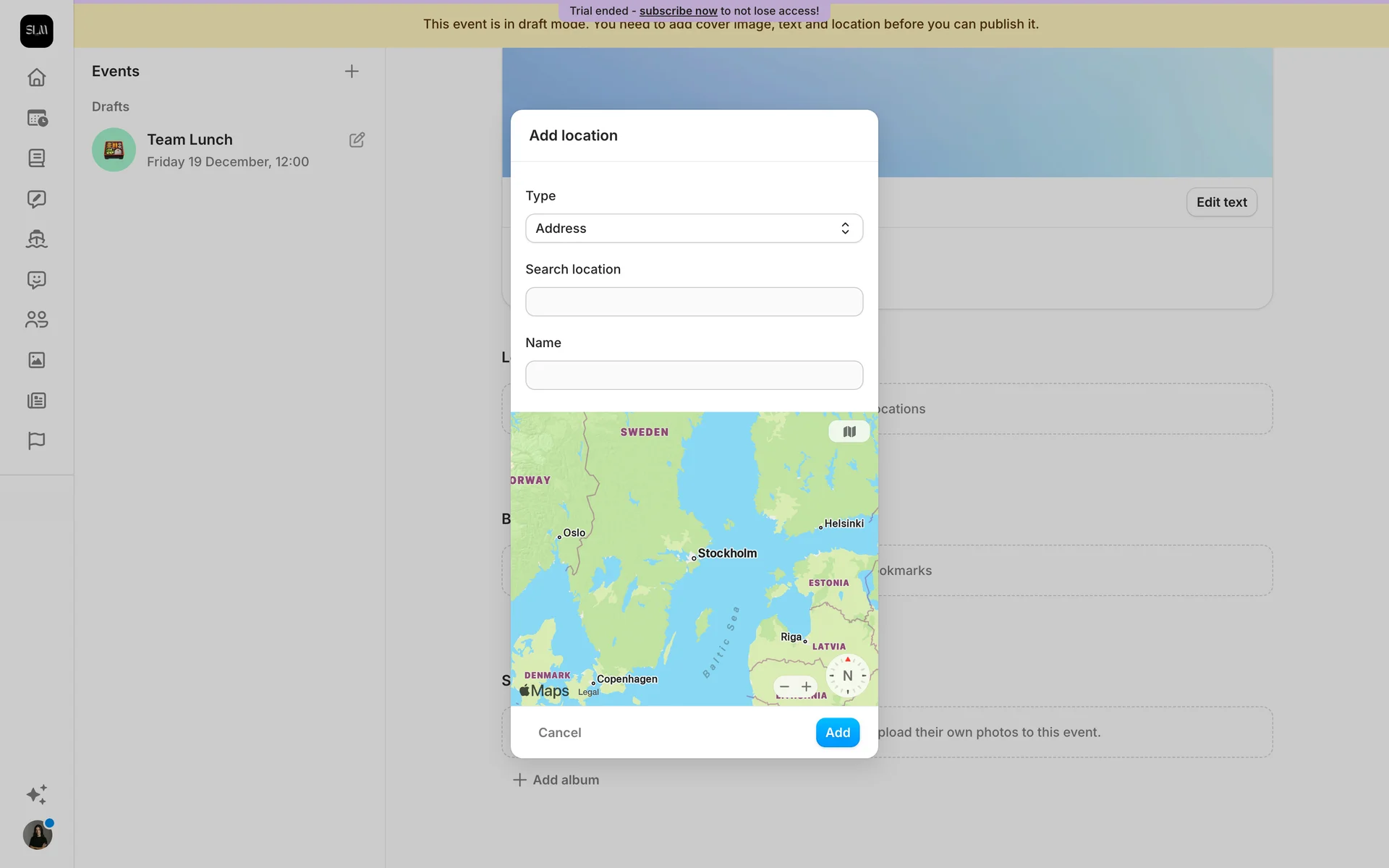1389x868 pixels.
Task: Click the ferry boat sidebar icon
Action: click(36, 239)
